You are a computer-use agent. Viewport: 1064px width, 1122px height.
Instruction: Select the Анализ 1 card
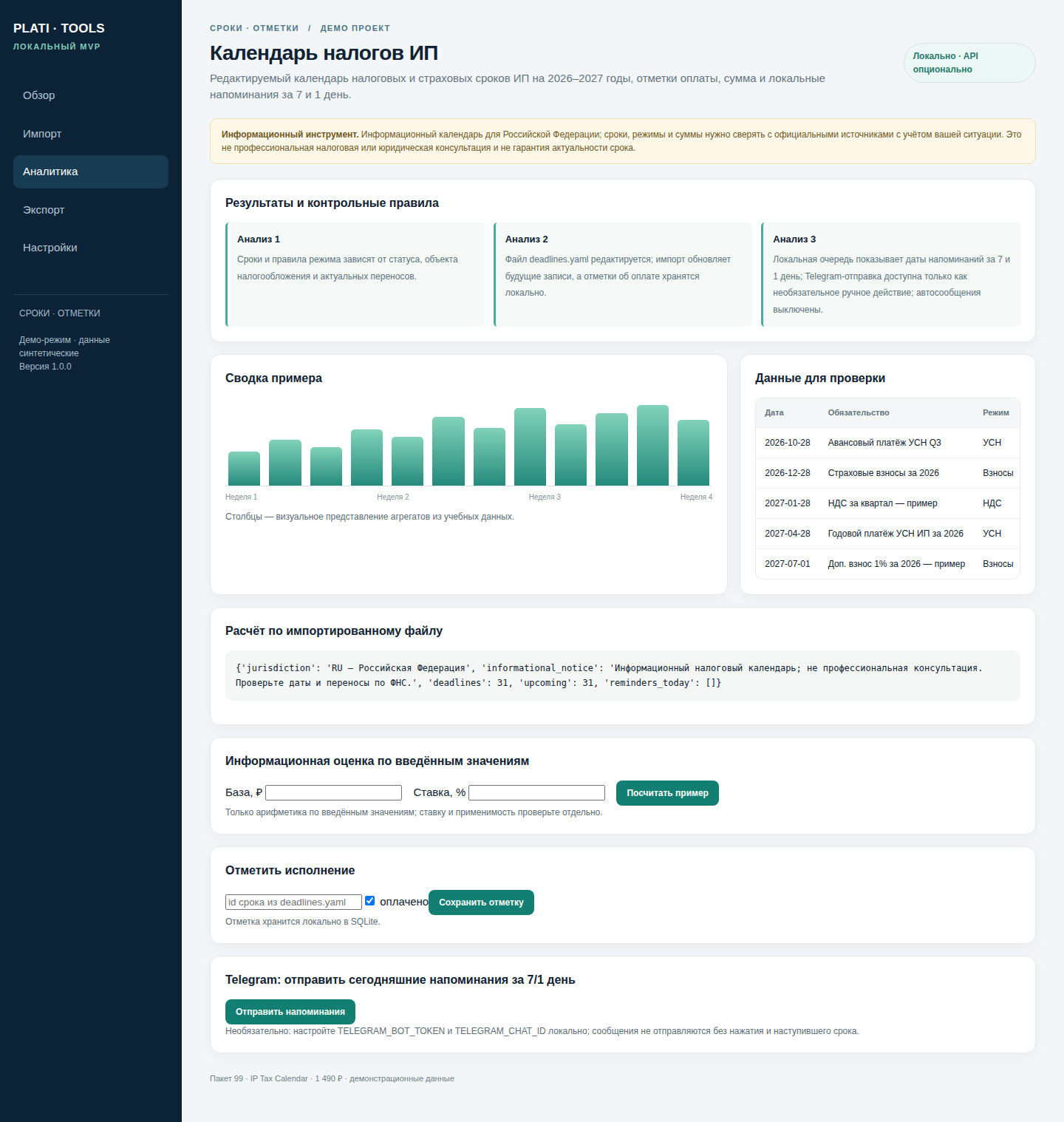(x=355, y=274)
